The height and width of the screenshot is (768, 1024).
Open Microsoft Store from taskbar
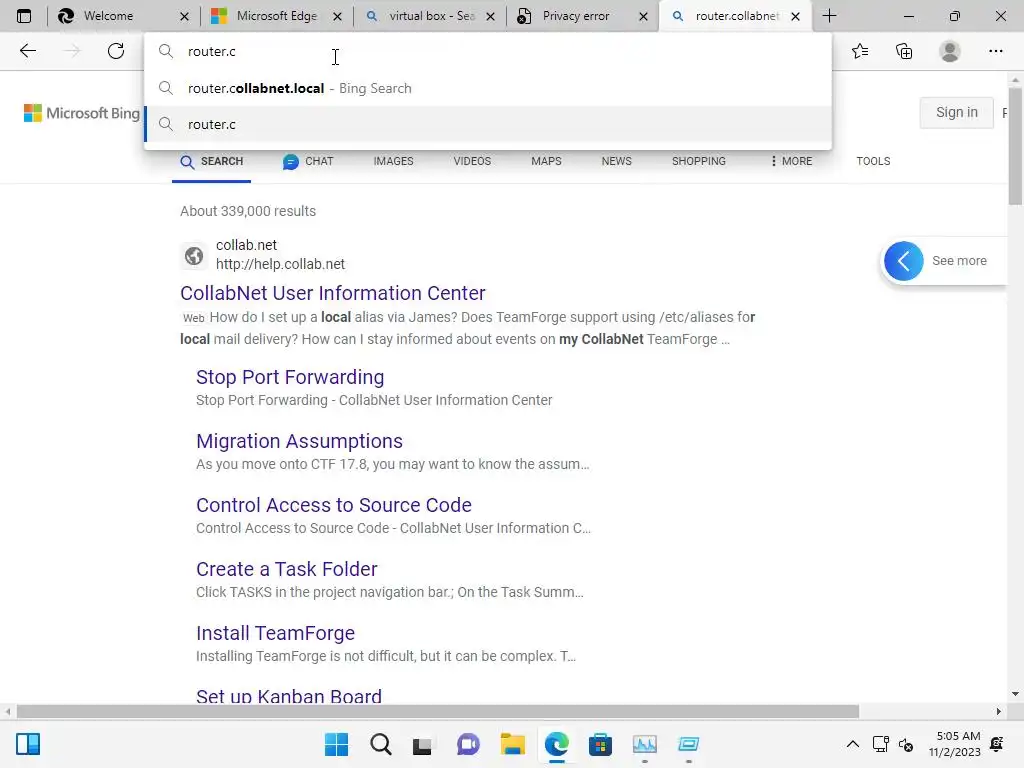pos(600,744)
